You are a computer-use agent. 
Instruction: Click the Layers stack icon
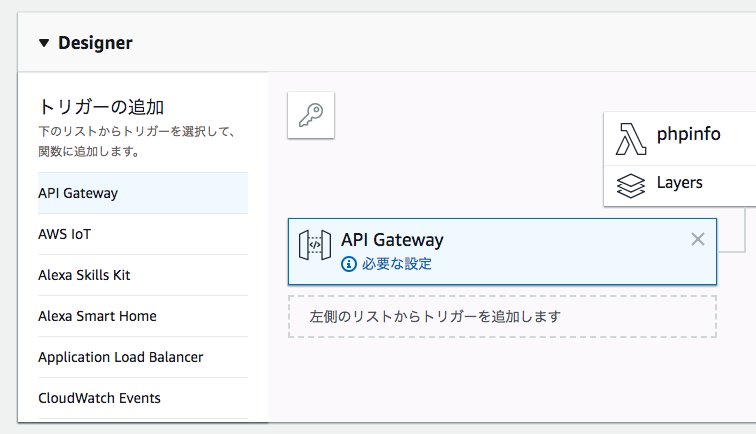tap(631, 186)
